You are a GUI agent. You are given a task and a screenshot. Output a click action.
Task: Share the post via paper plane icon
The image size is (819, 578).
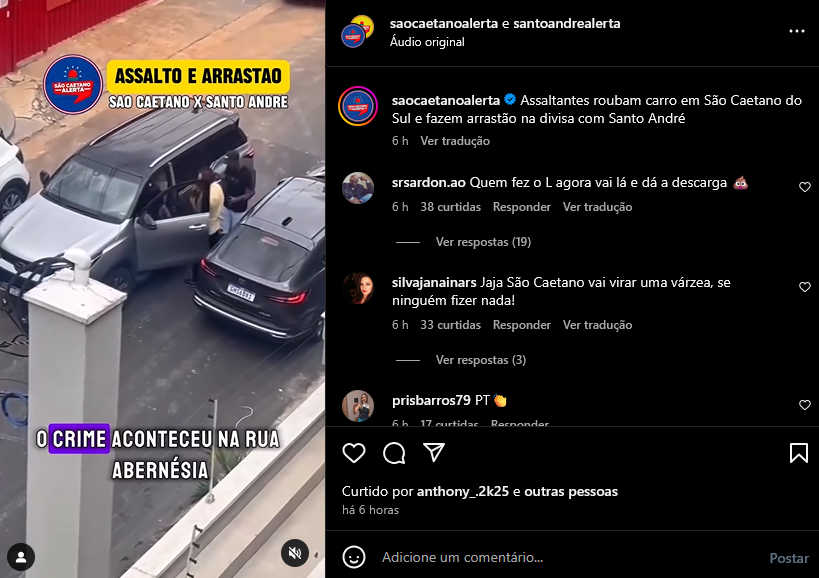click(x=434, y=452)
